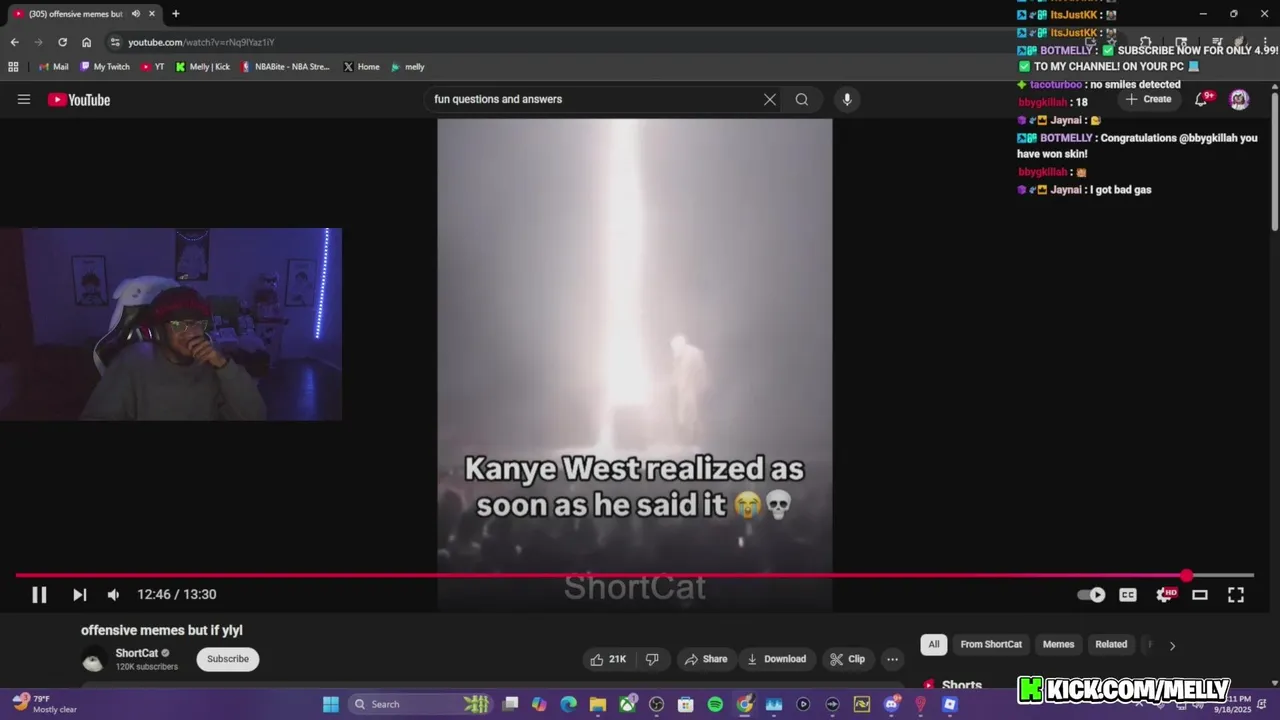Go back in the browser
This screenshot has height=720, width=1280.
[14, 42]
